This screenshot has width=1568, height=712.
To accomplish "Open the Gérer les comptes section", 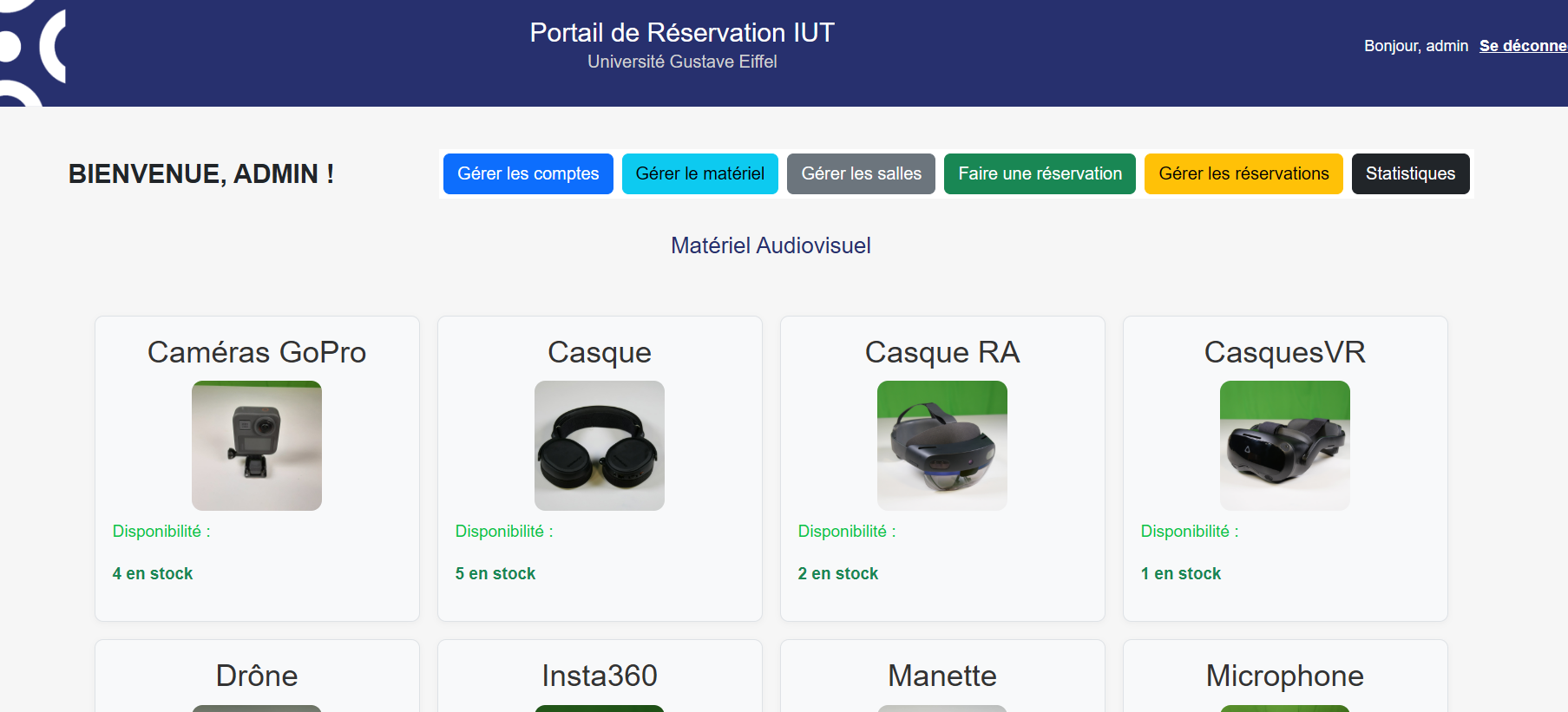I will (528, 173).
